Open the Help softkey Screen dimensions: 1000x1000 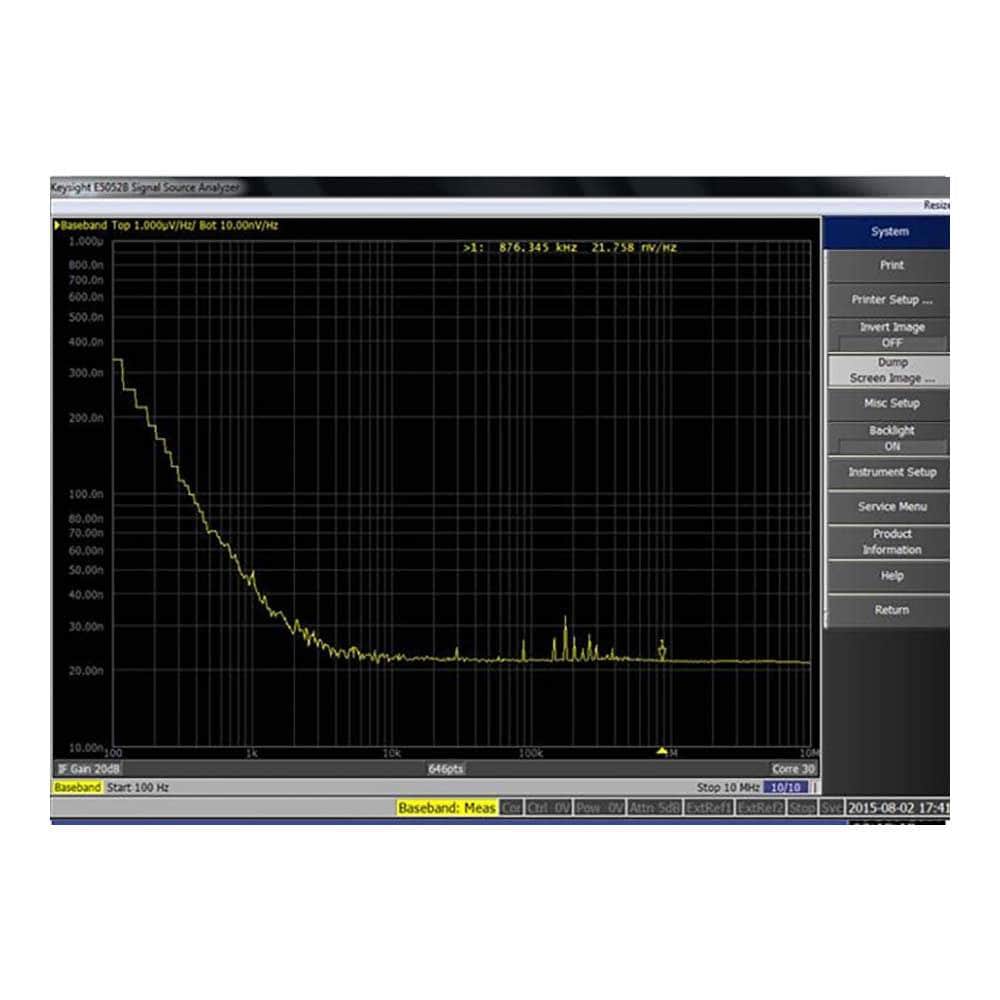click(x=891, y=576)
